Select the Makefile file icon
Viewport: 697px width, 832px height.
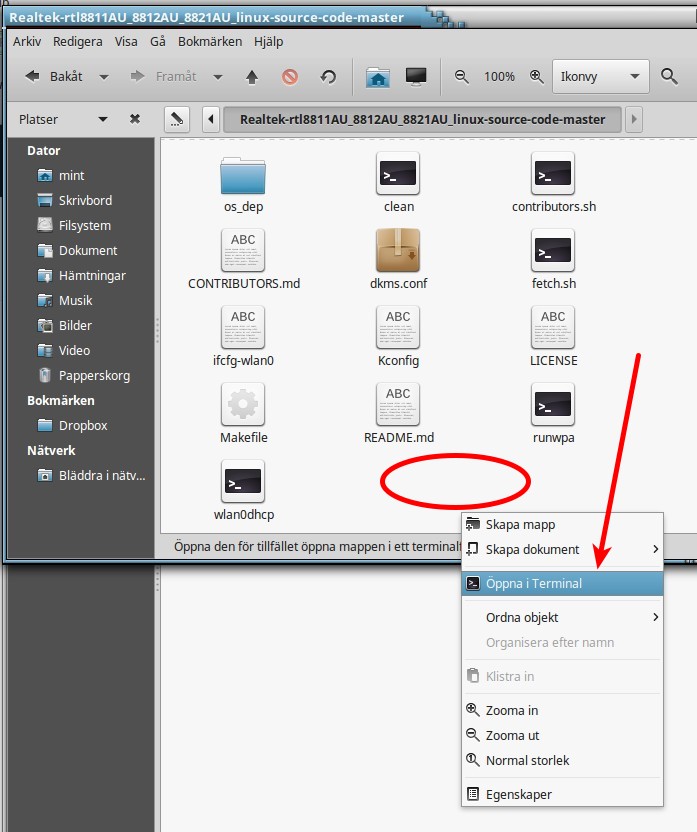(243, 404)
